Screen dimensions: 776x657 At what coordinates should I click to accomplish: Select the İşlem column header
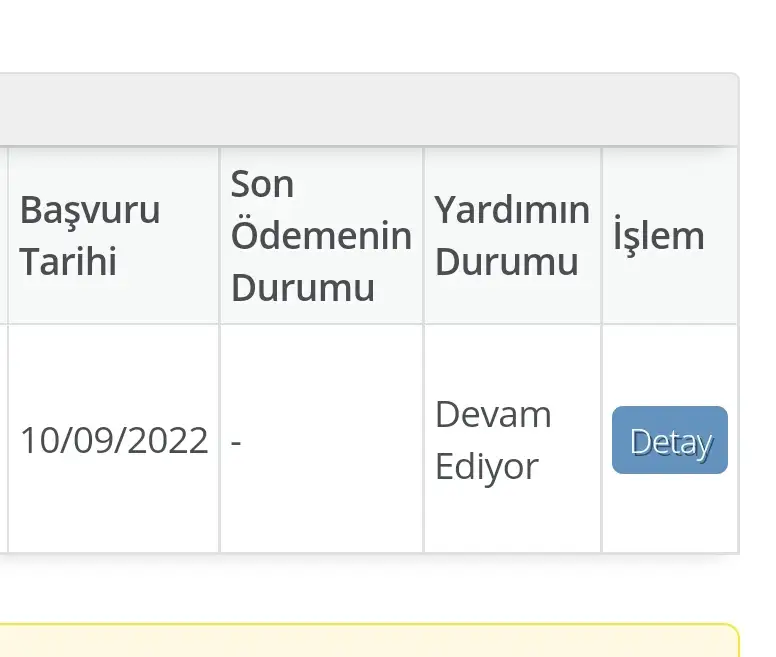point(670,235)
